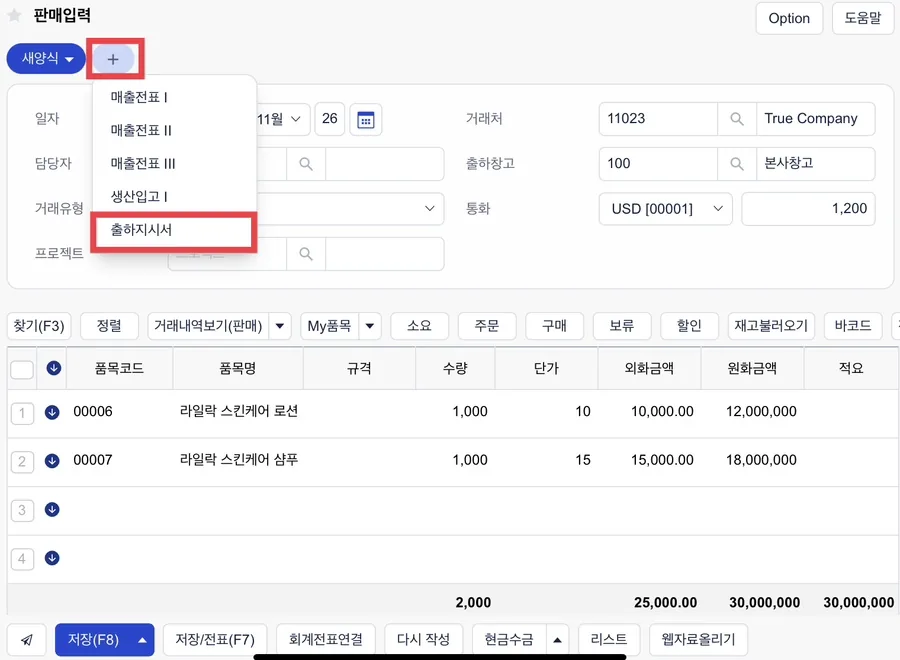The height and width of the screenshot is (660, 900).
Task: Click the 주문 button
Action: (x=487, y=326)
